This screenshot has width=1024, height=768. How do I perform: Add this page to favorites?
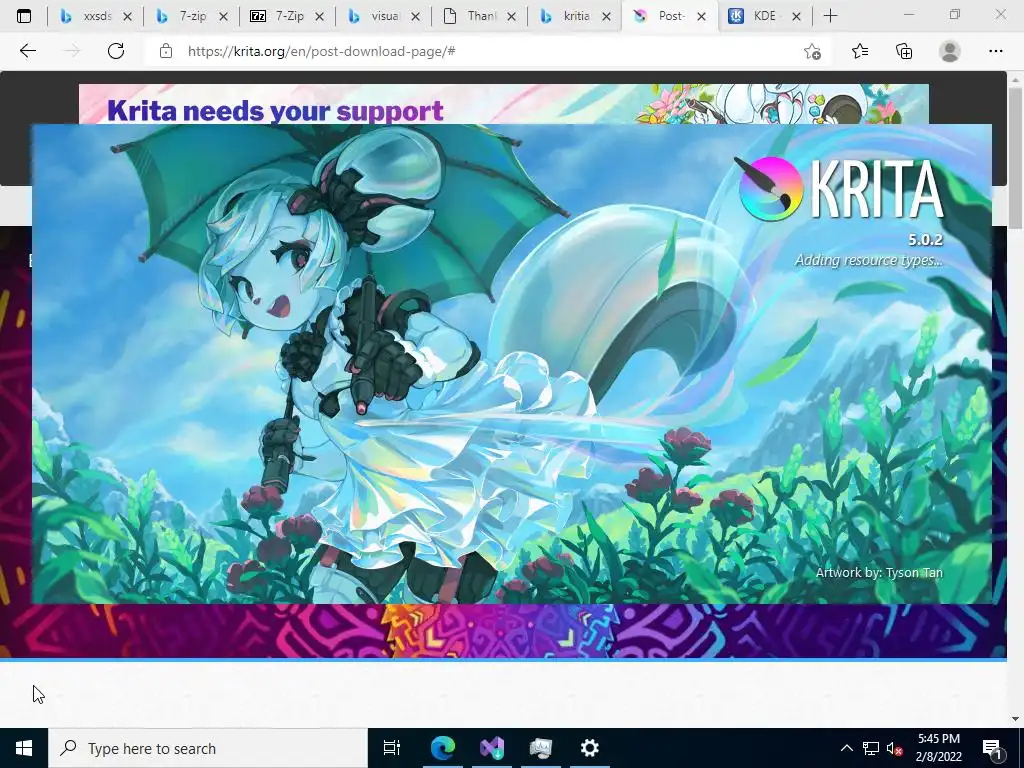812,51
